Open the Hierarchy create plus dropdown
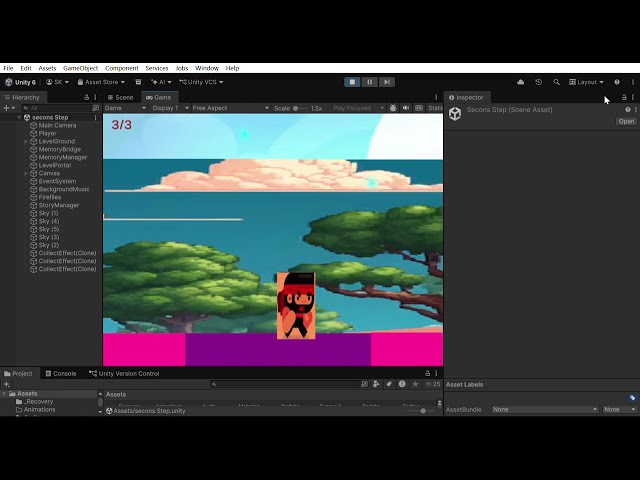The height and width of the screenshot is (480, 640). (9, 108)
